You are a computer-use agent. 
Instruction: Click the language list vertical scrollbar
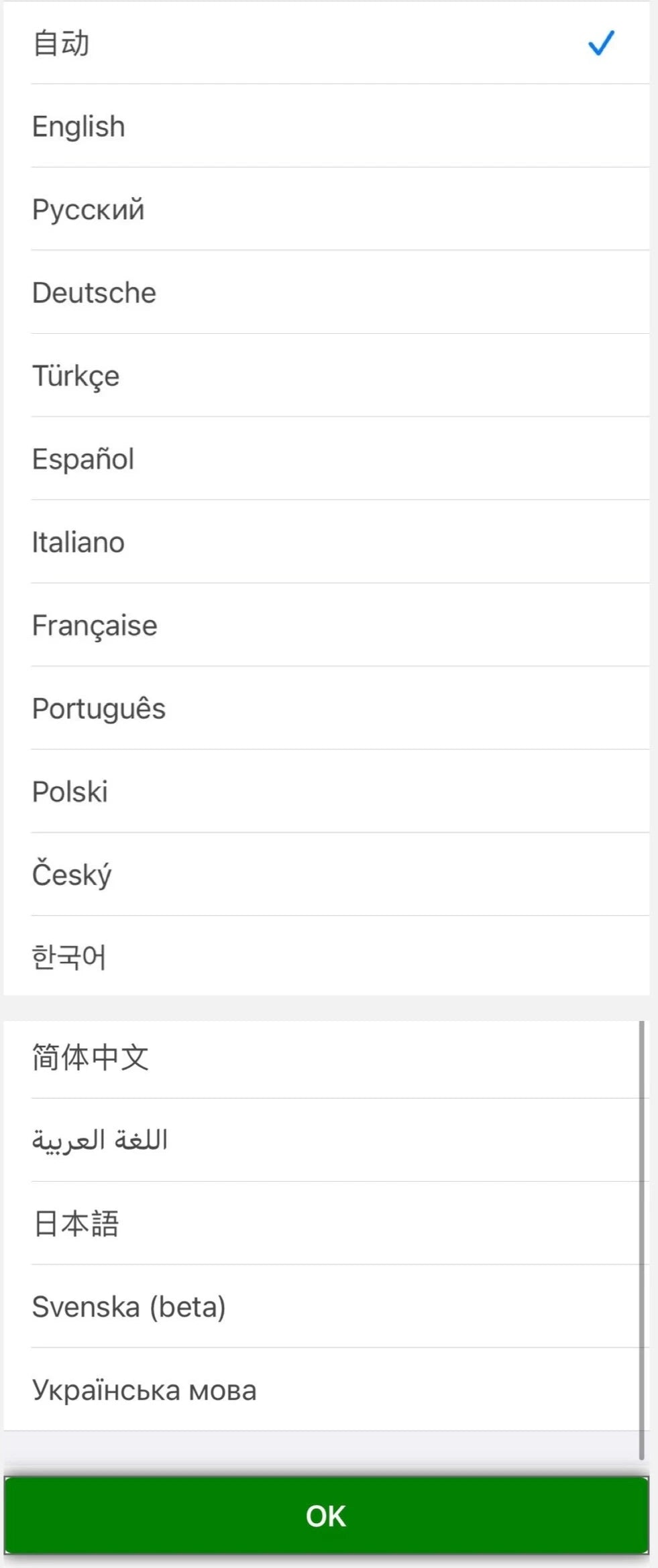tap(641, 1240)
